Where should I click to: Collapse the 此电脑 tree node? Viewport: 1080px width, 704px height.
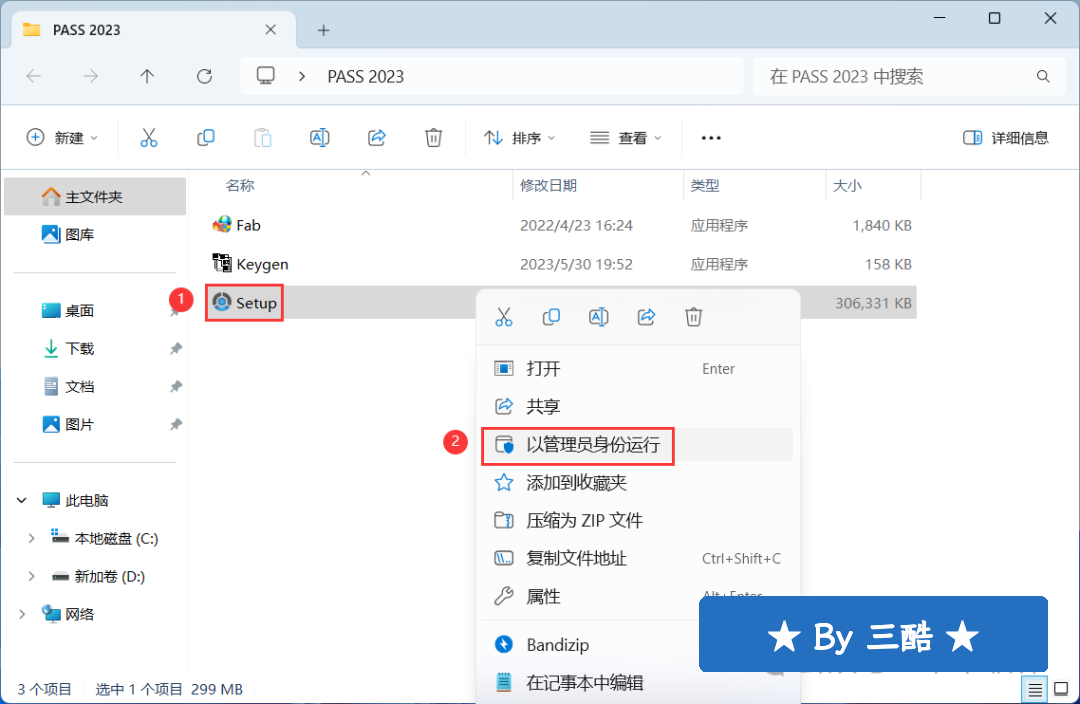[22, 500]
